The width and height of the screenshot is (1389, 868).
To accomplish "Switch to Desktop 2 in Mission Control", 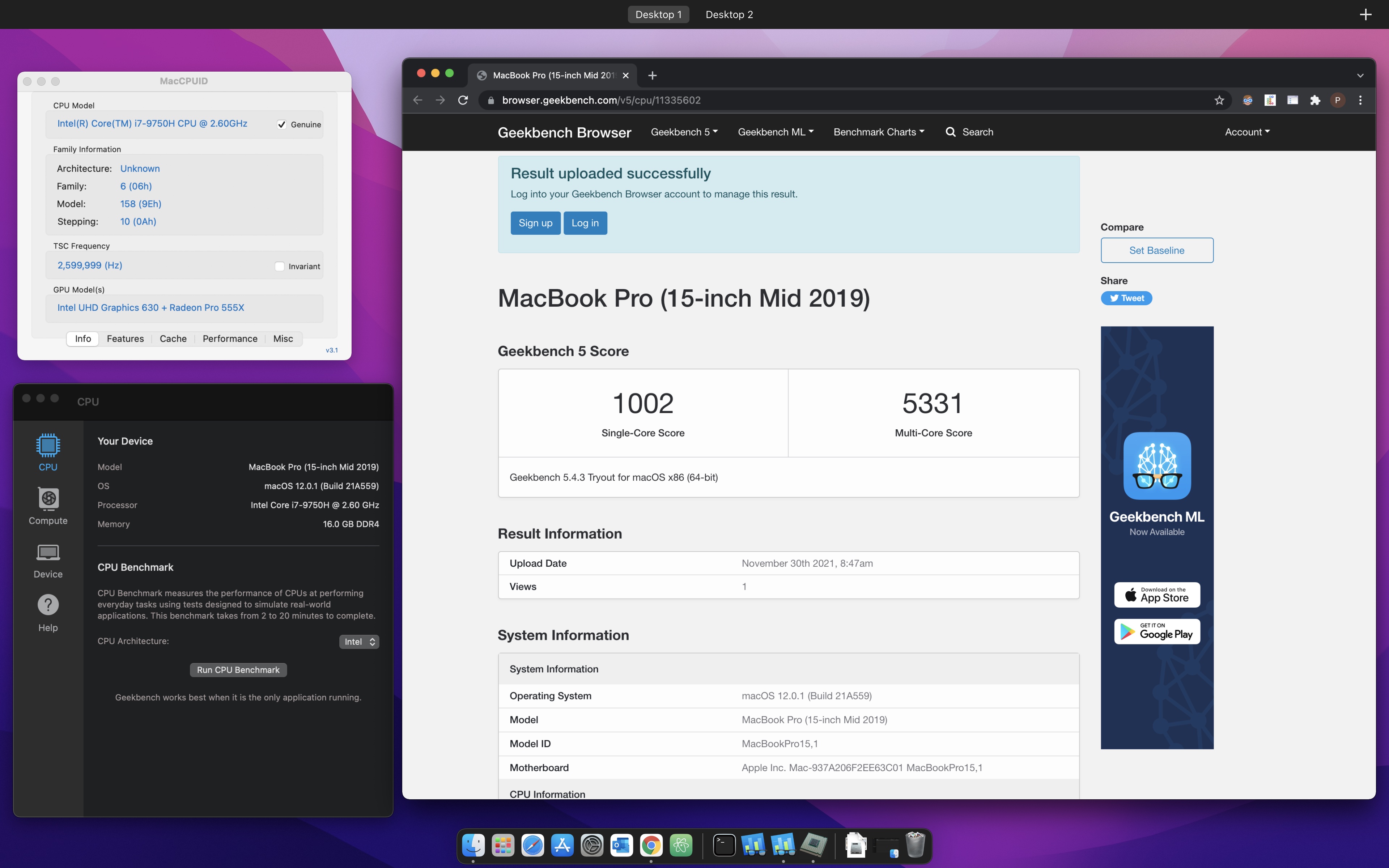I will click(729, 14).
